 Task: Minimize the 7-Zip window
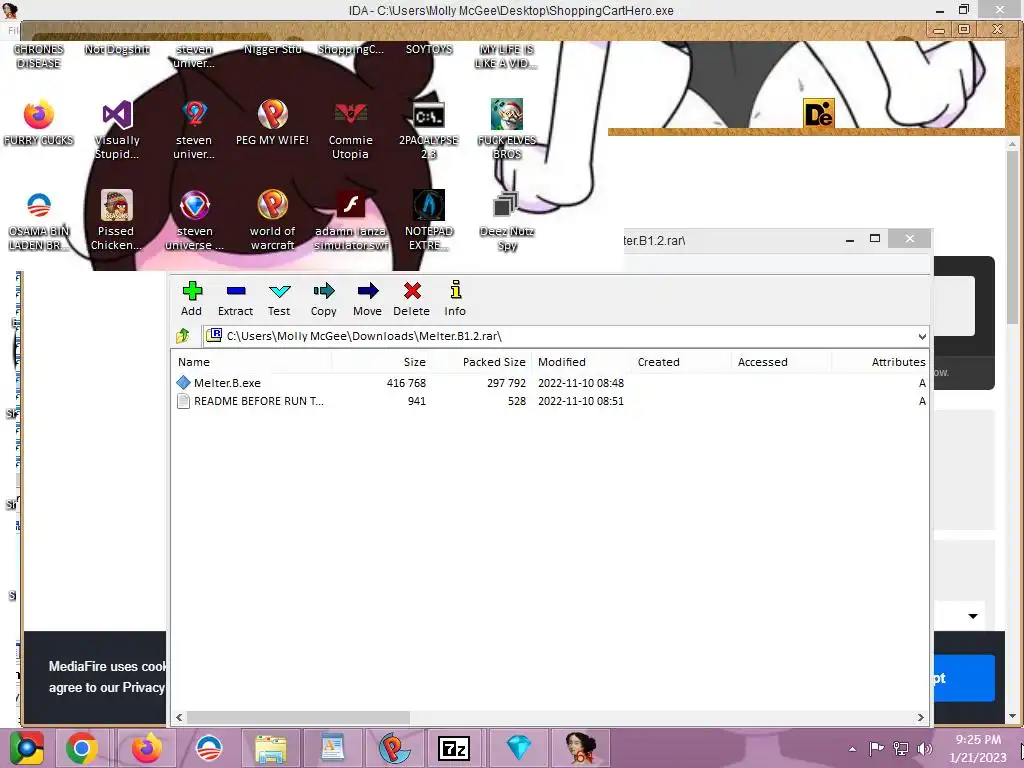coord(850,239)
